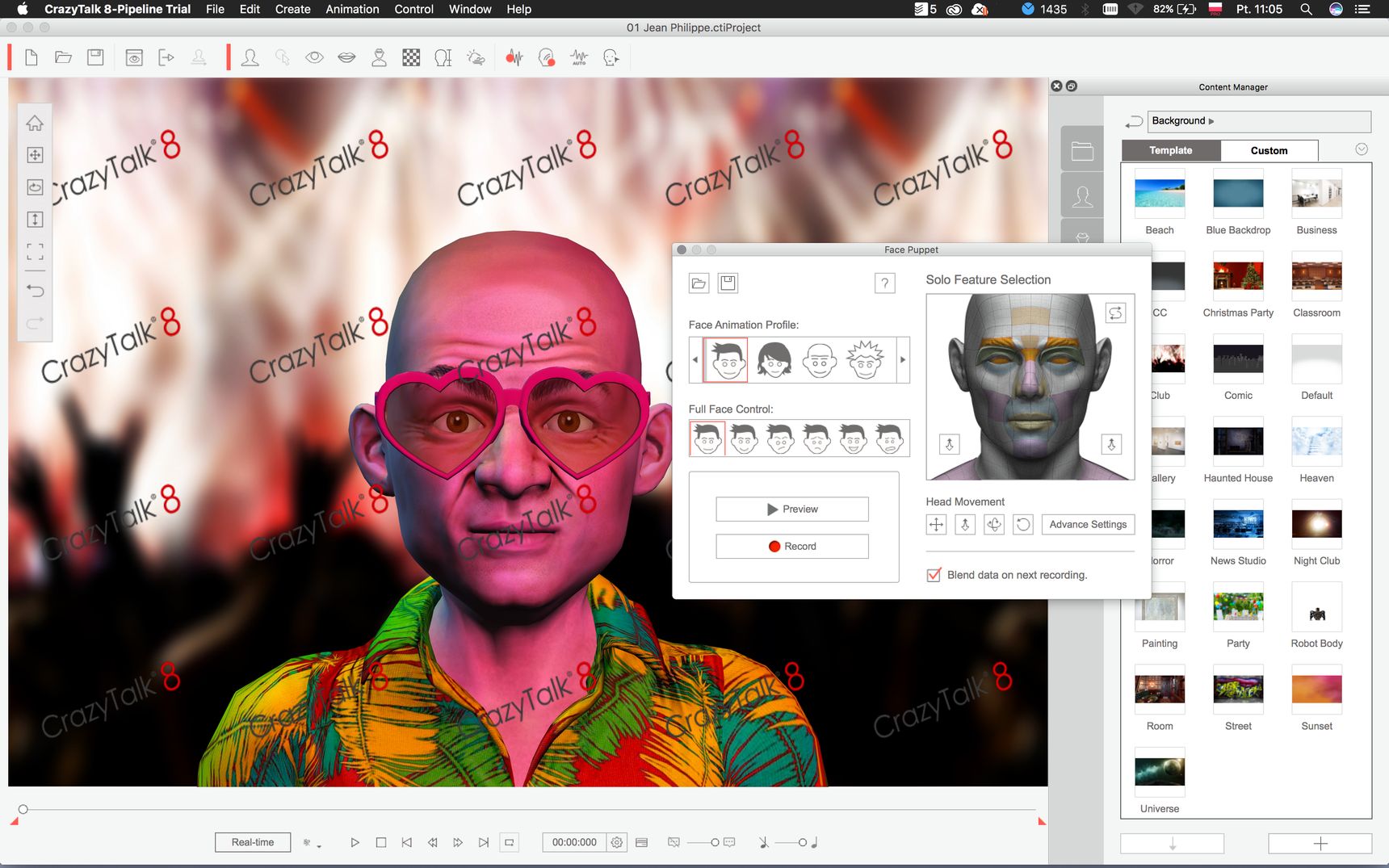The height and width of the screenshot is (868, 1389).
Task: Select the checkerboard background mask tool
Action: point(411,57)
